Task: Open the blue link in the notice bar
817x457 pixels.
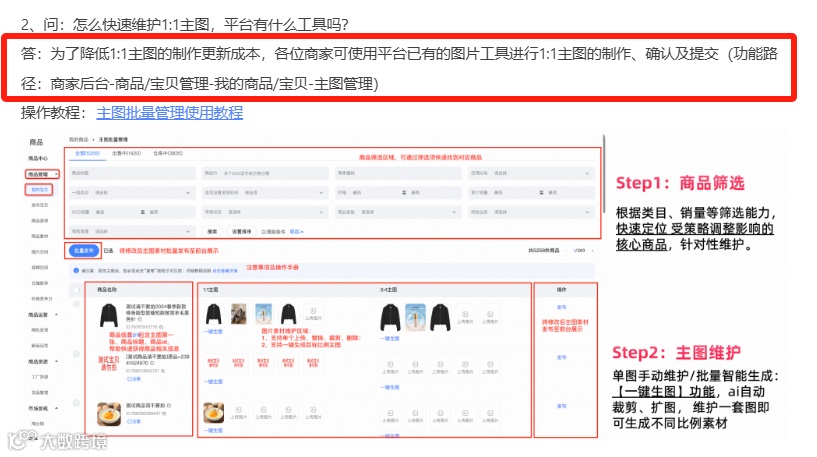Action: tap(225, 271)
